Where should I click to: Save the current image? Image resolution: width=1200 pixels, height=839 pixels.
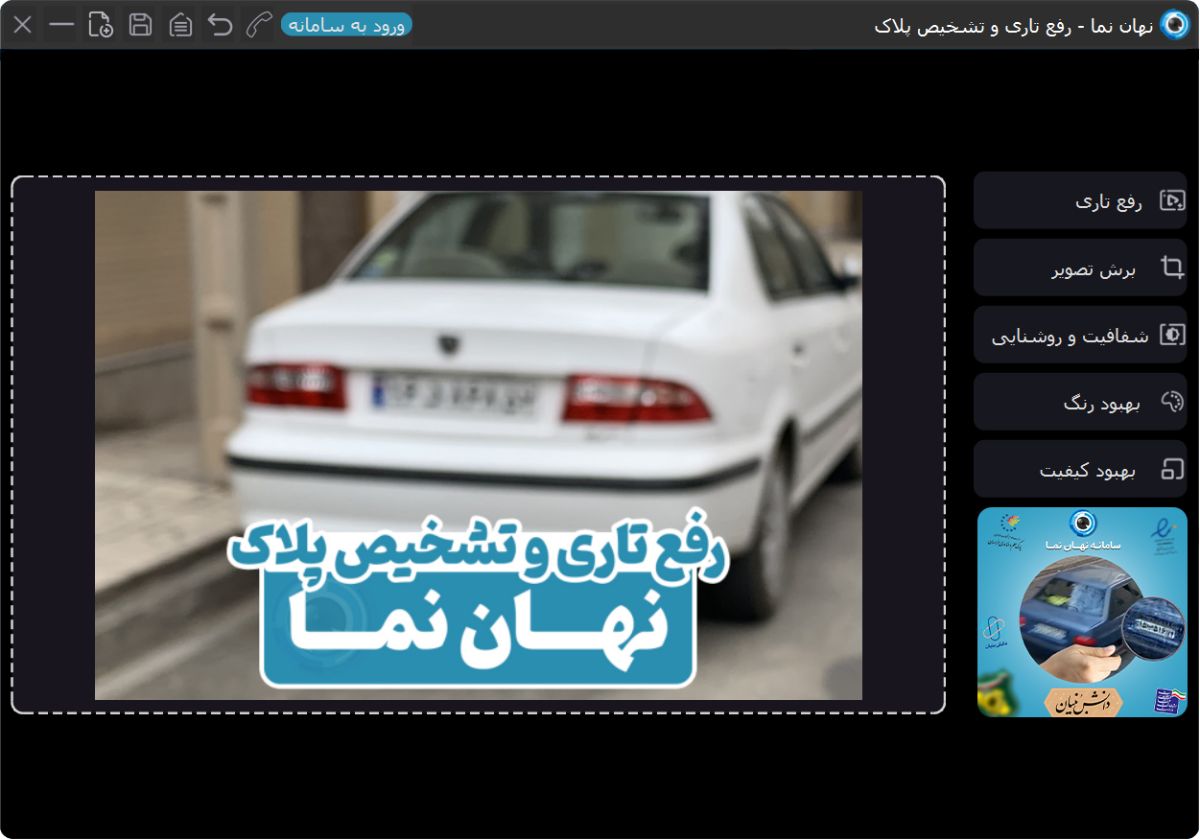click(x=140, y=24)
